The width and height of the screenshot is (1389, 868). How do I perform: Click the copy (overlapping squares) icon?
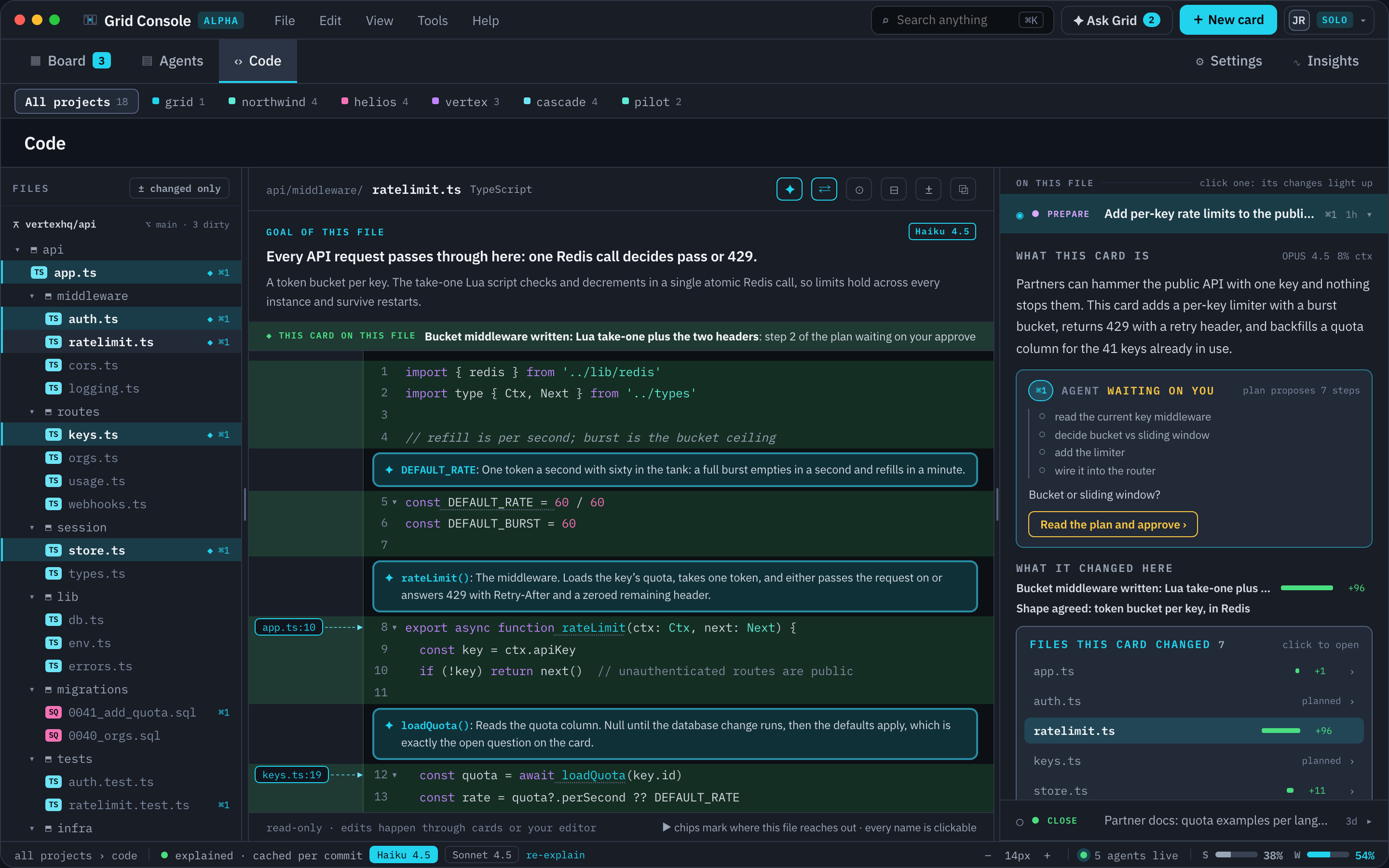[963, 190]
